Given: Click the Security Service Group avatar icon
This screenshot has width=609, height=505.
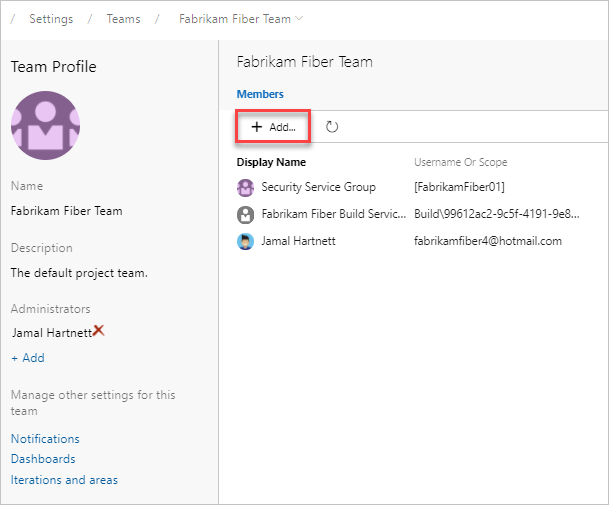Looking at the screenshot, I should point(245,188).
